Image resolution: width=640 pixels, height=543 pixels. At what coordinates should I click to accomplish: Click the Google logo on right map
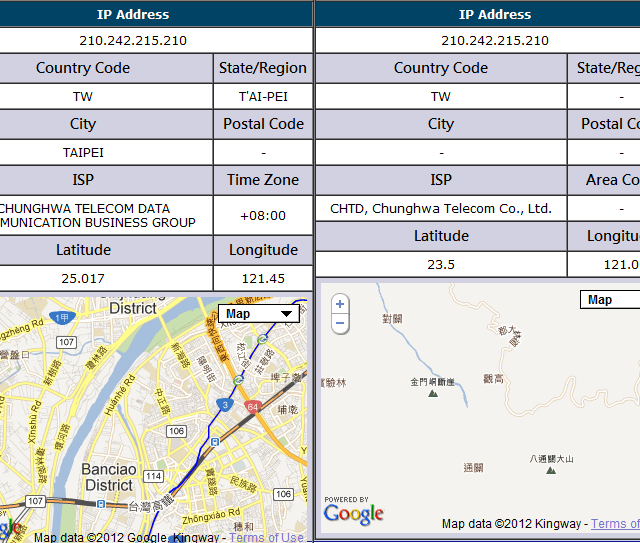pyautogui.click(x=354, y=514)
